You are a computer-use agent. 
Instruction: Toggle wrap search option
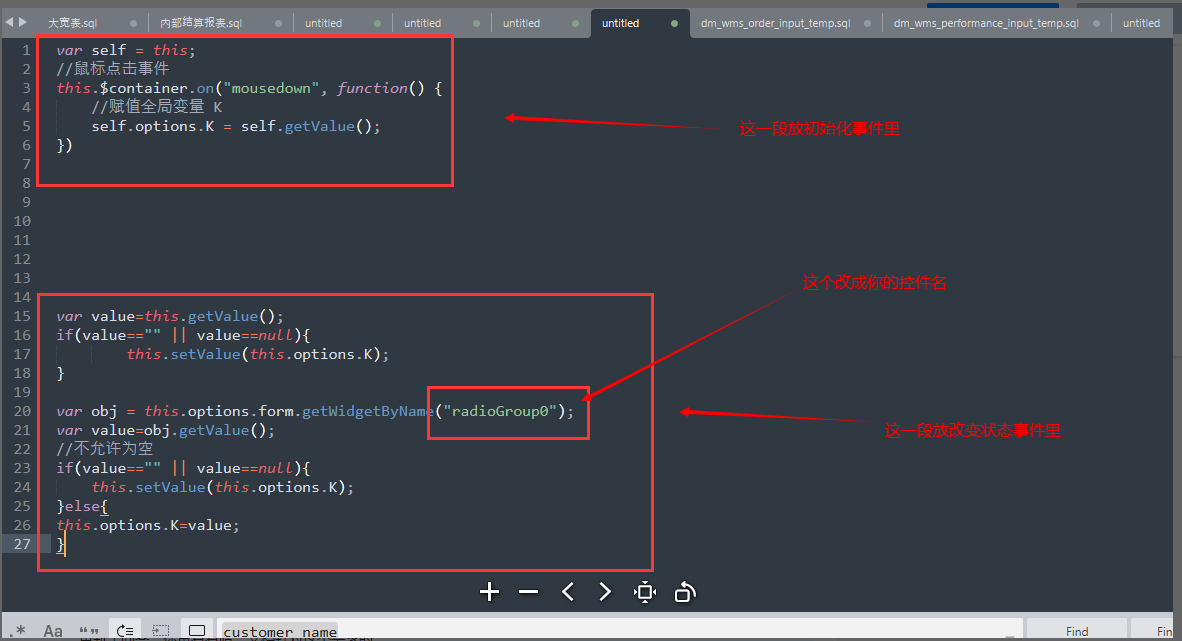coord(125,631)
